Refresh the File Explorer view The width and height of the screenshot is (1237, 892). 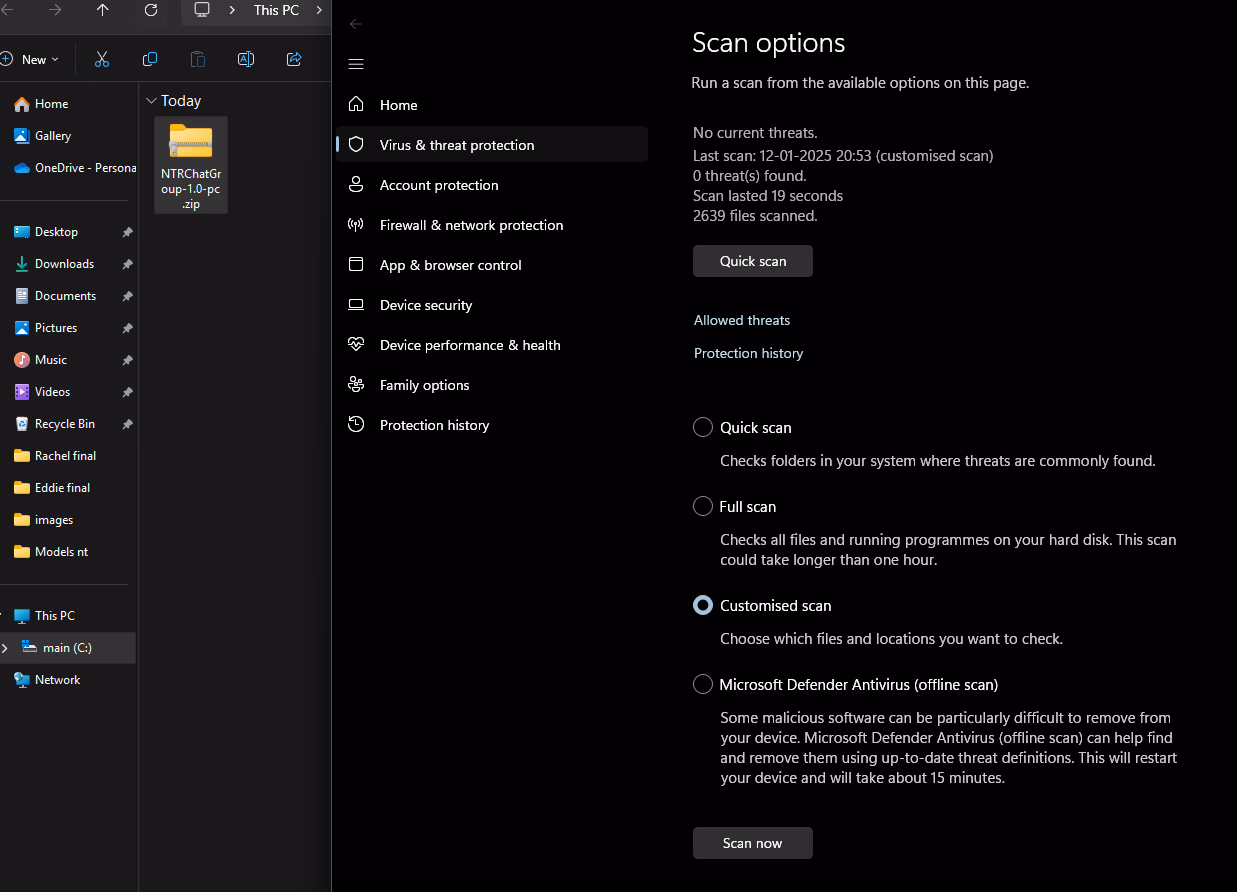151,10
